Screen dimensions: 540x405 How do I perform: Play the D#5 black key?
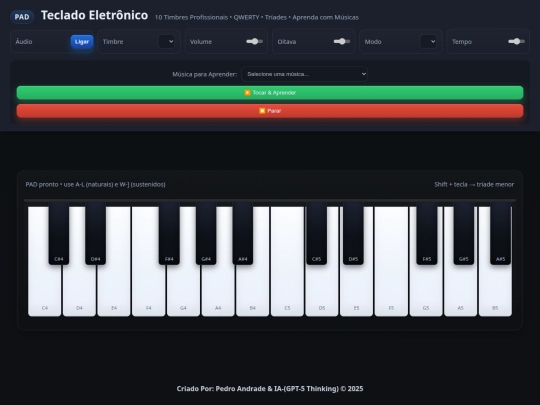353,233
